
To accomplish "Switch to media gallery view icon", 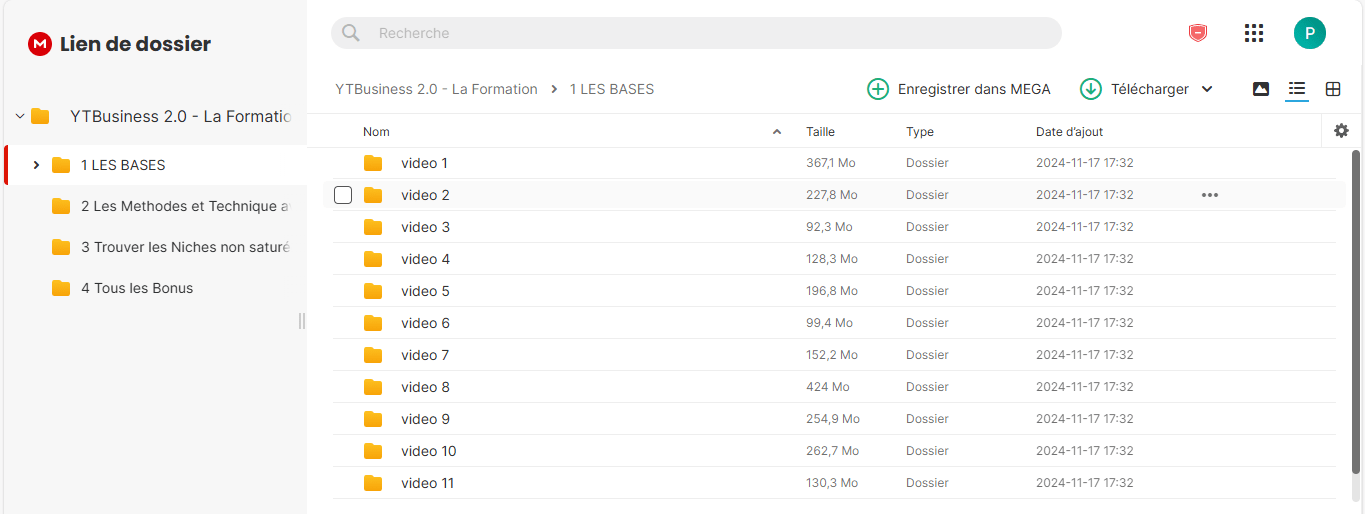I will click(1261, 89).
